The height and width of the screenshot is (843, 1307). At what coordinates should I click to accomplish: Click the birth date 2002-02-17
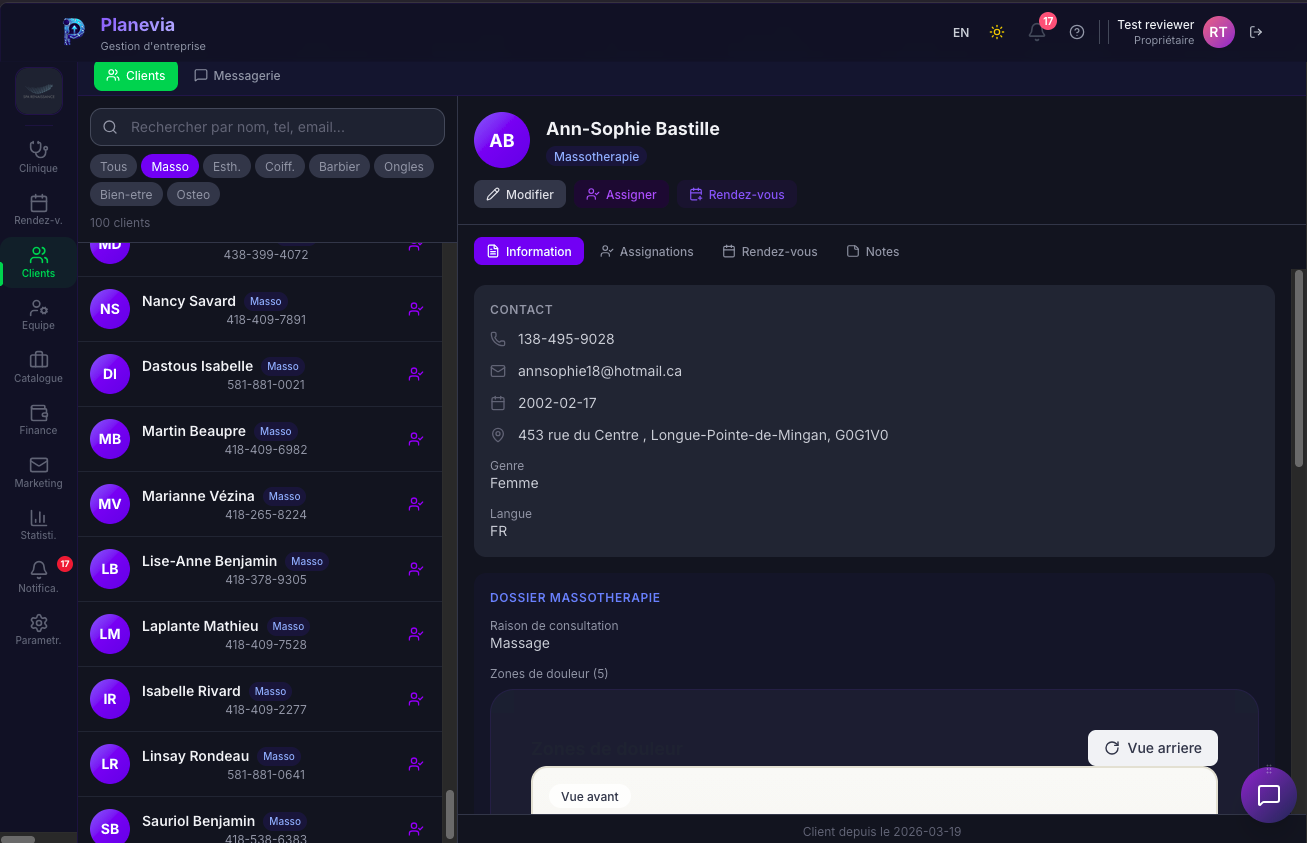coord(557,403)
